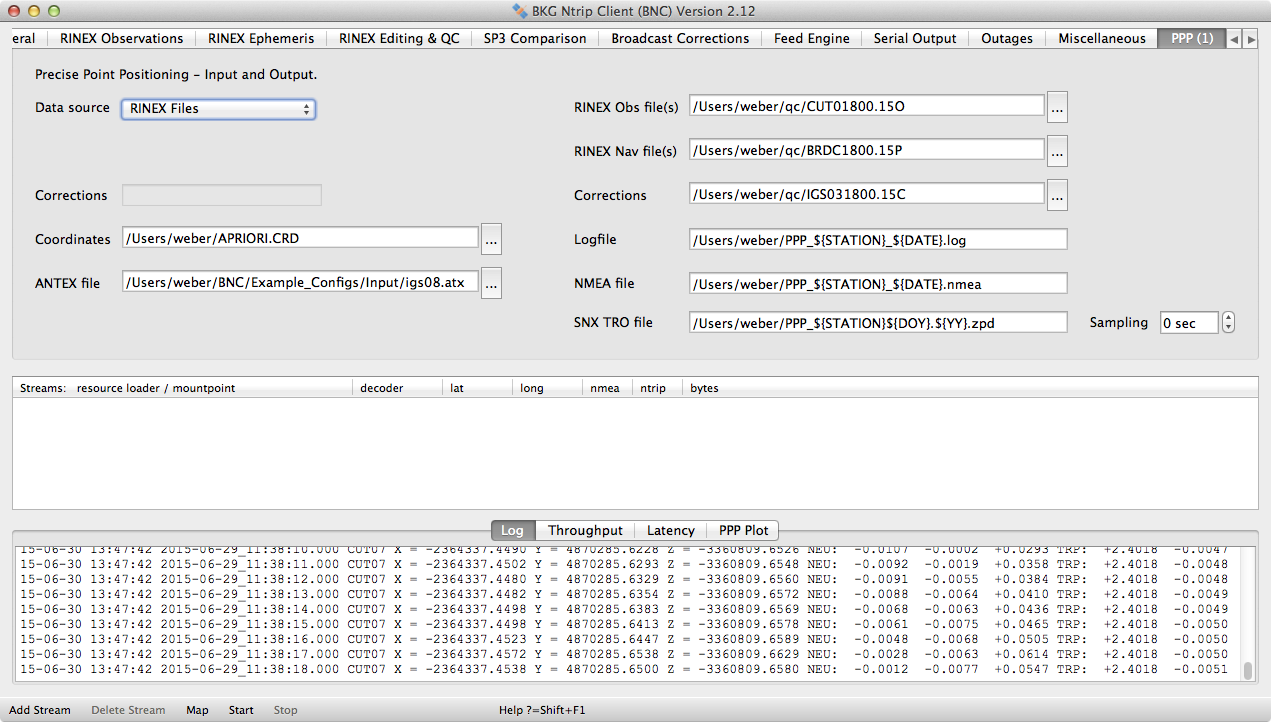Open the Data source dropdown
Screen dimensions: 1271x722
(218, 109)
